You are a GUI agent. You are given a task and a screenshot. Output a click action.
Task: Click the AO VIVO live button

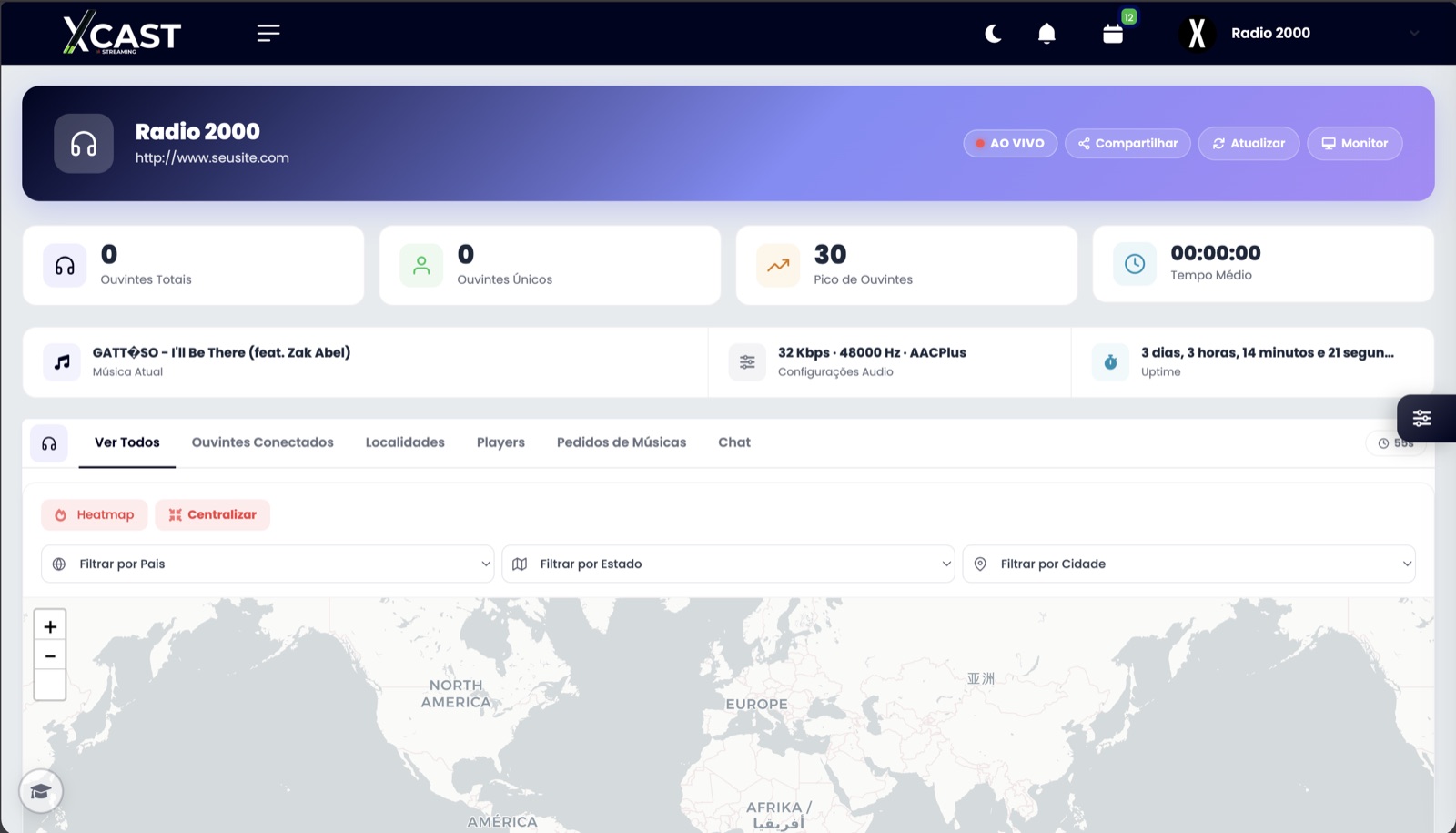coord(1010,143)
